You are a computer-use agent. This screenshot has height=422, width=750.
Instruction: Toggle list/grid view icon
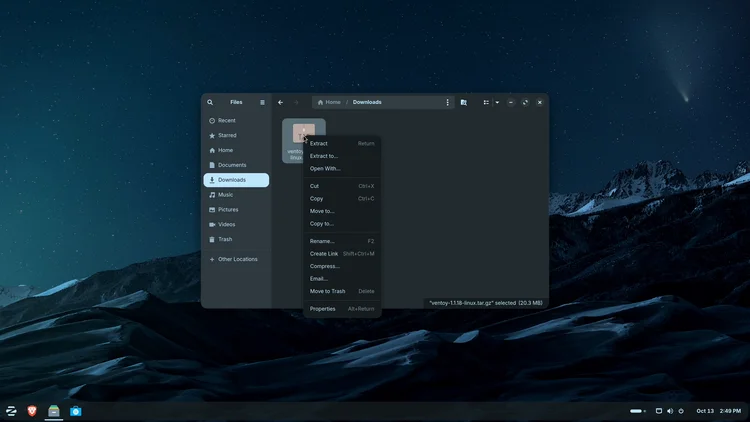tap(486, 102)
